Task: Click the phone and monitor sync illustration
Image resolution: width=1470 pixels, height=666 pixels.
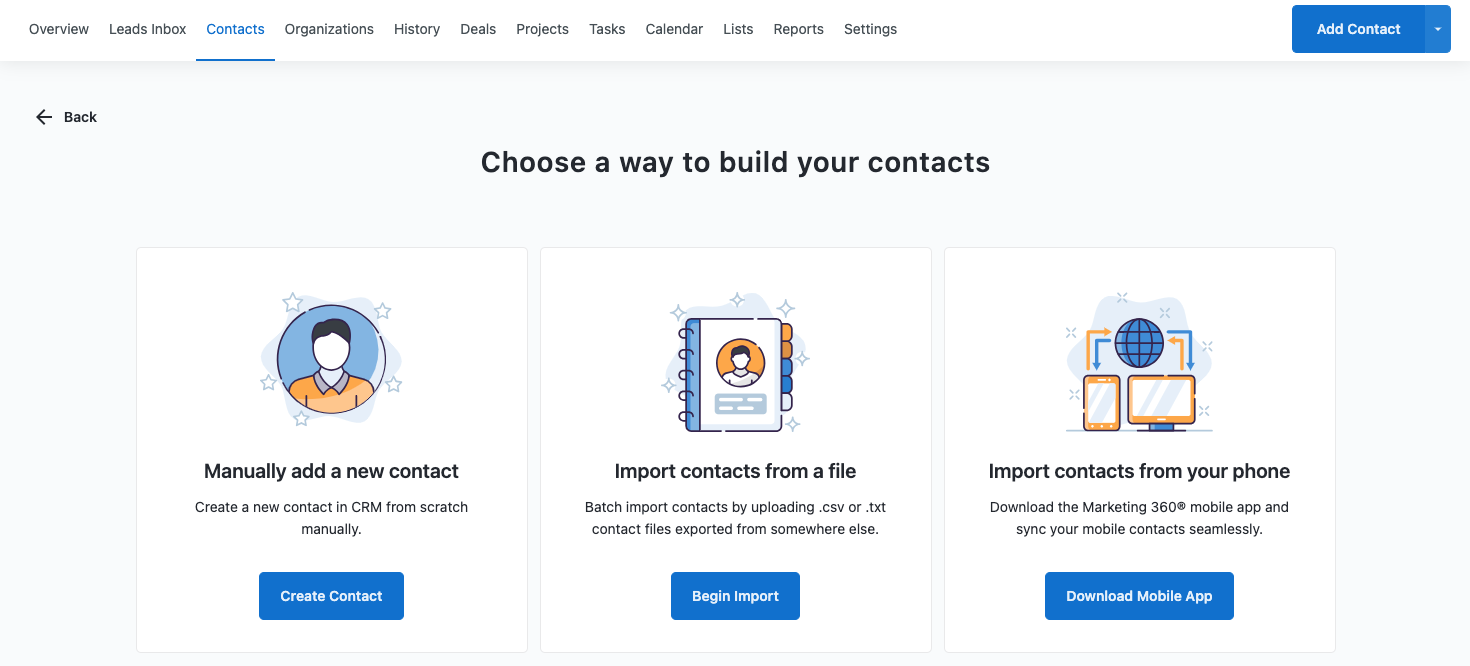Action: tap(1139, 363)
